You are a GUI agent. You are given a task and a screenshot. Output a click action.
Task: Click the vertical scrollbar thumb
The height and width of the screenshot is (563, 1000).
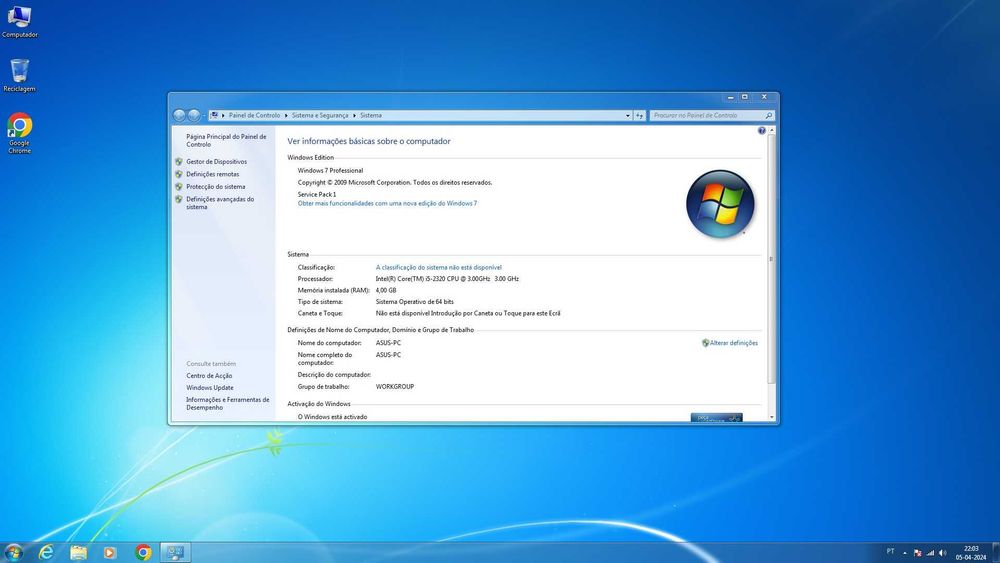point(772,259)
